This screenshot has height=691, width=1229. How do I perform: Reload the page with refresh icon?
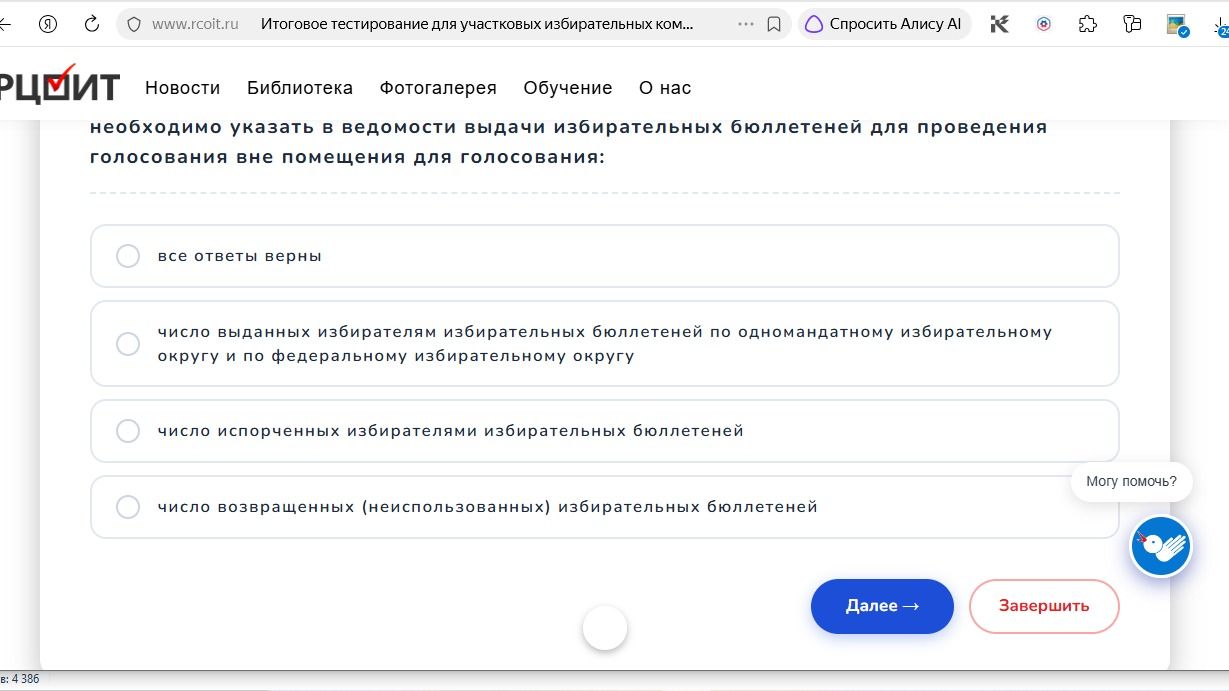click(x=92, y=24)
